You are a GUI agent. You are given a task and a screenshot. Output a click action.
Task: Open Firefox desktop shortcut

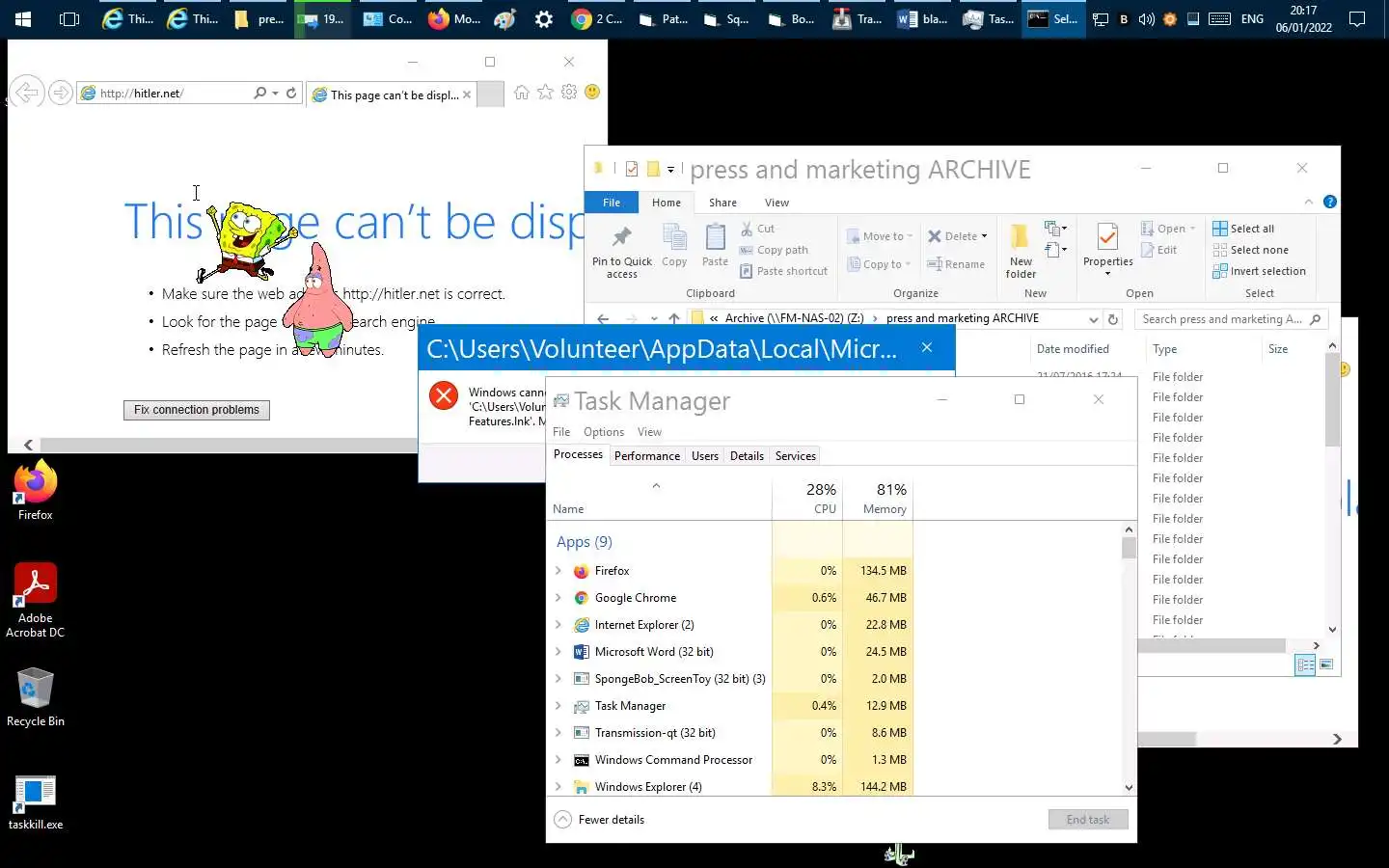pos(36,492)
